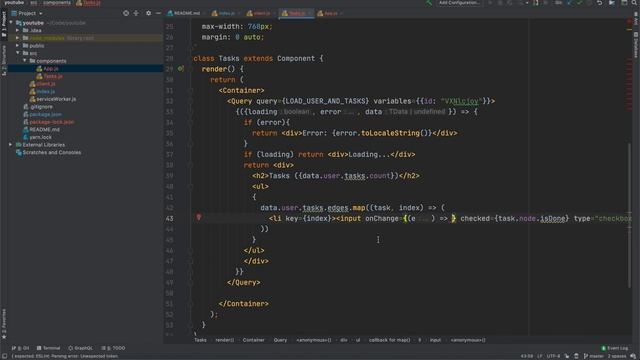This screenshot has width=640, height=360.
Task: Click the UTF-8 encoding in the status bar
Action: tap(553, 356)
